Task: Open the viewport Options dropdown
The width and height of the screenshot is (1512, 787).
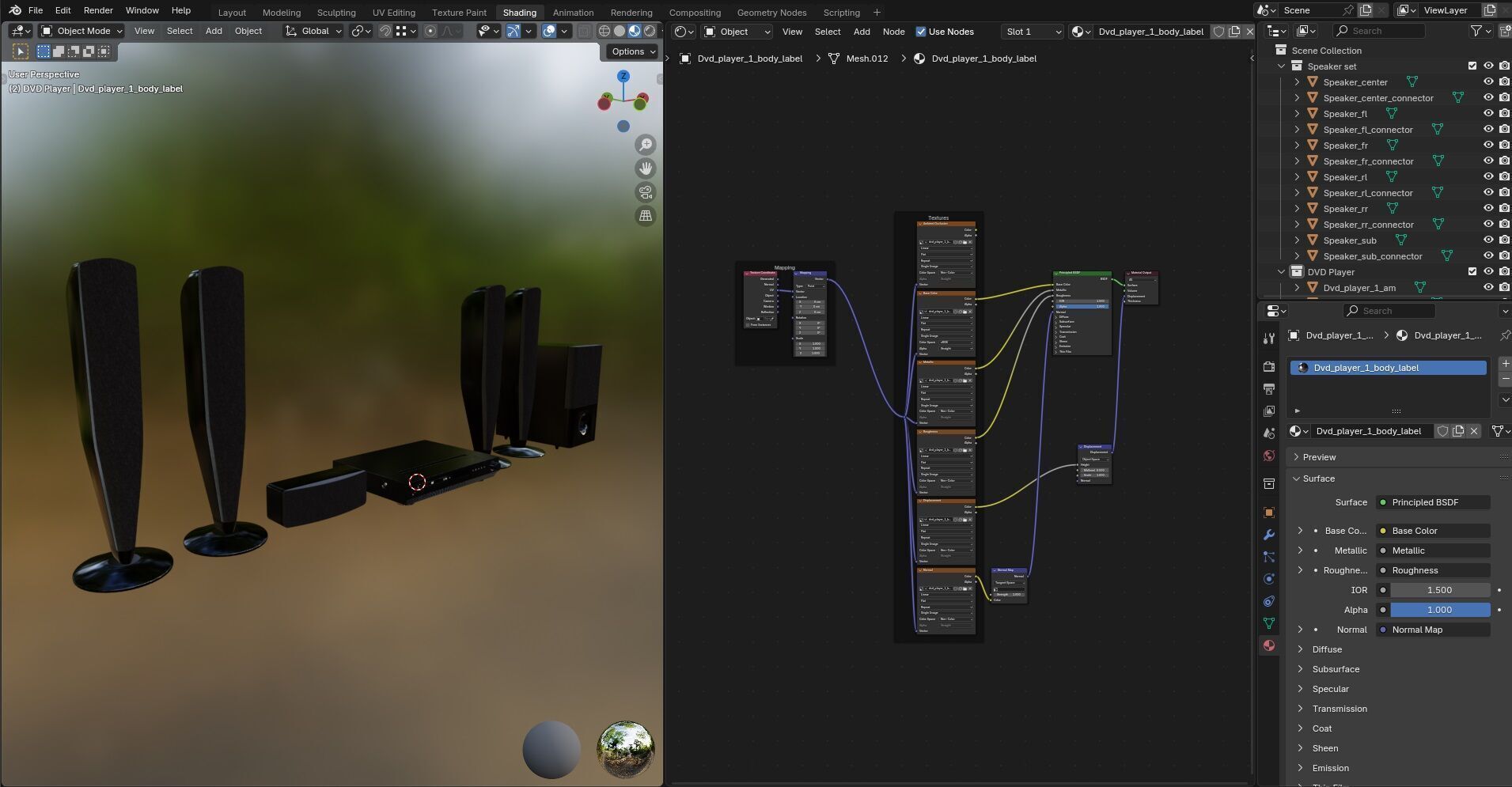Action: tap(633, 51)
